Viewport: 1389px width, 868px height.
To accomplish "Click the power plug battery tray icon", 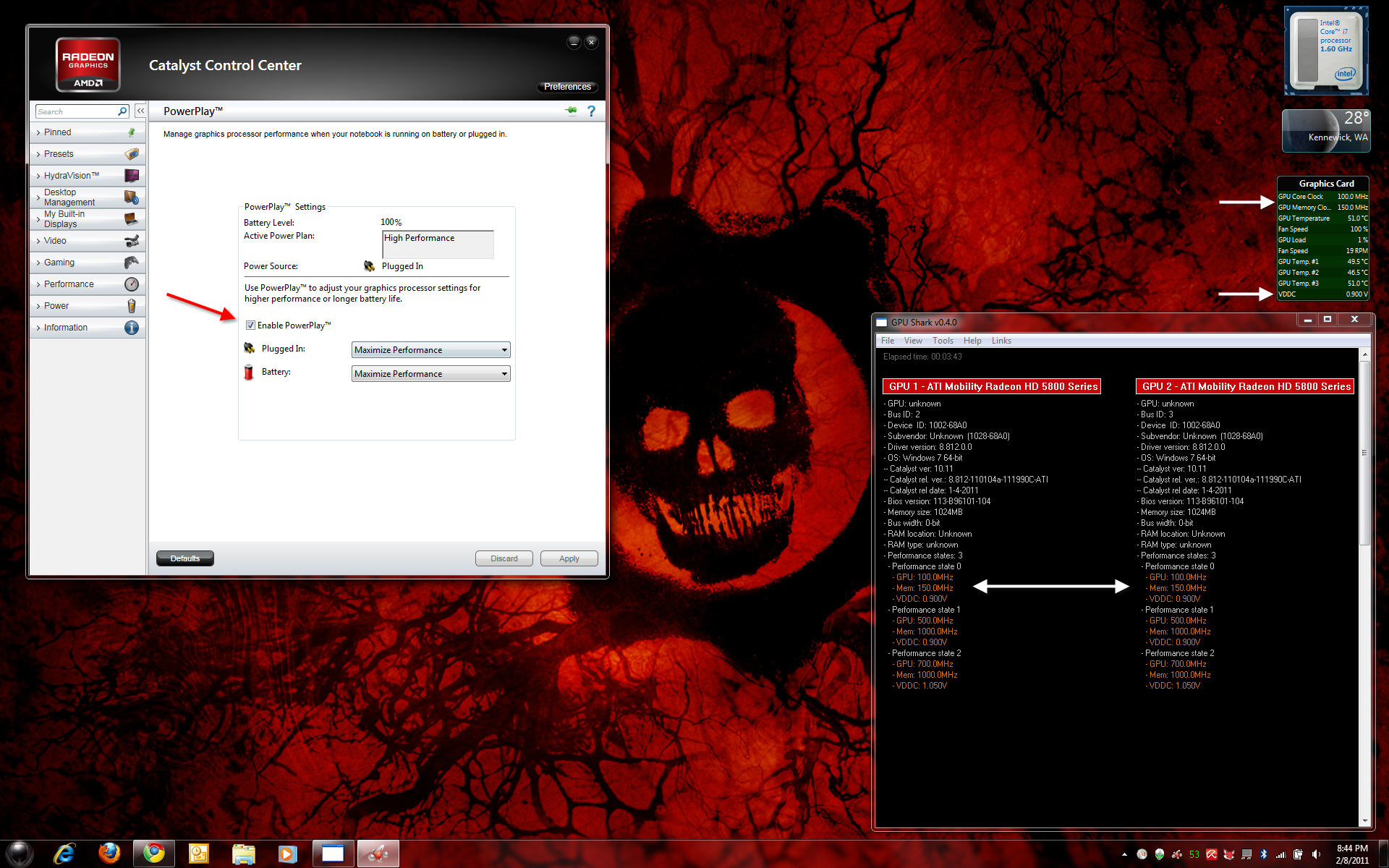I will pyautogui.click(x=1299, y=854).
